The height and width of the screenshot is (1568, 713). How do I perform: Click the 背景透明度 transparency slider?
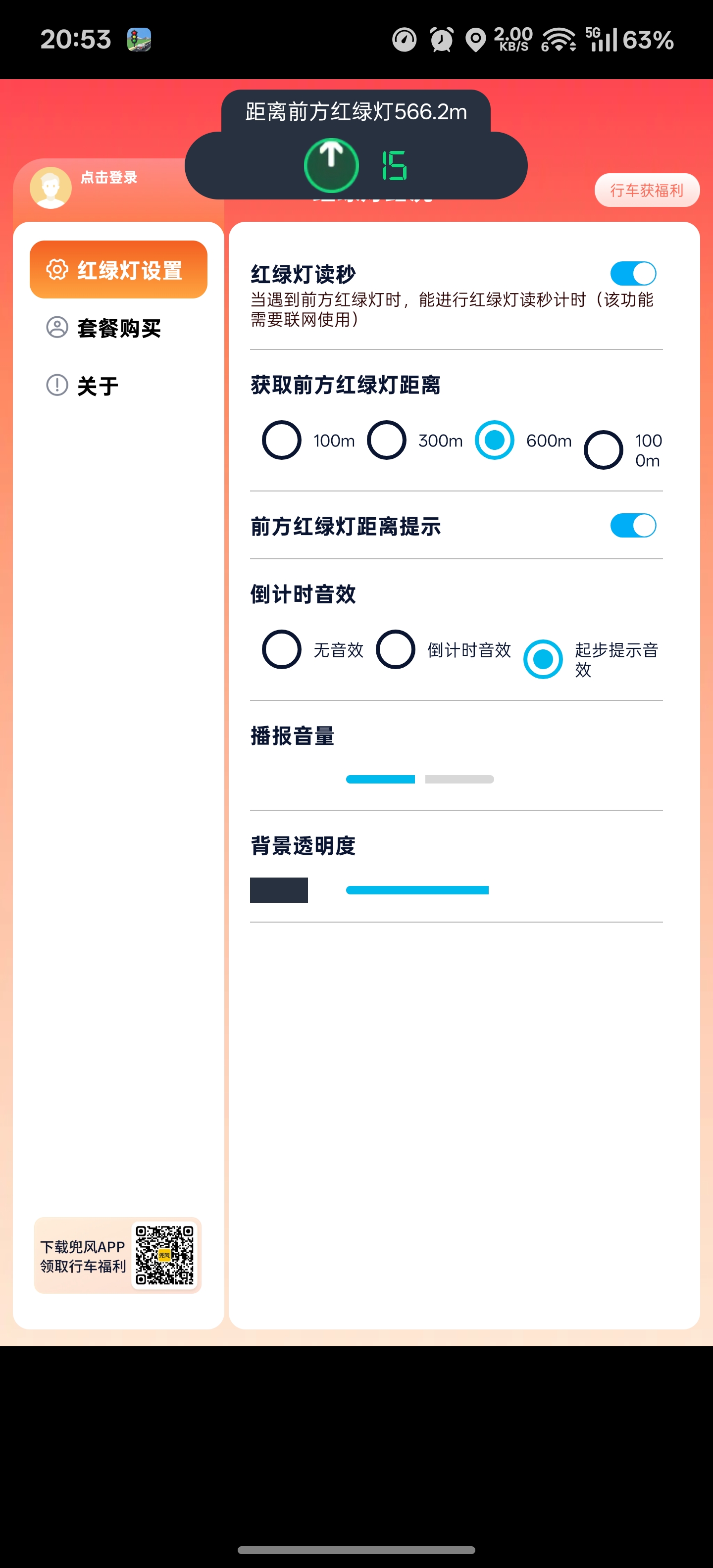tap(417, 890)
